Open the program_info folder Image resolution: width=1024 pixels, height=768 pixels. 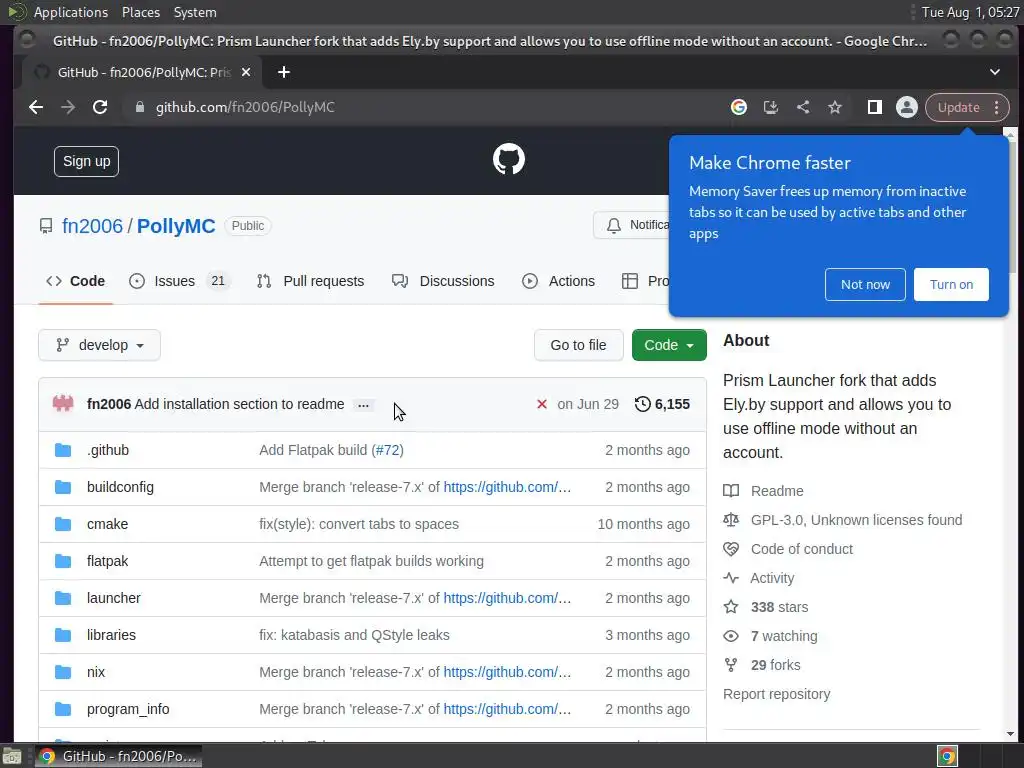point(128,709)
